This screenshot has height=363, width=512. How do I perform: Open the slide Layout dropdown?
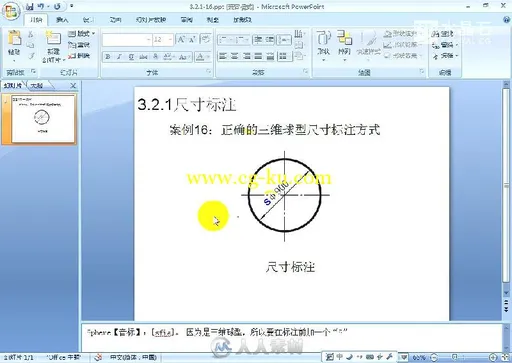pyautogui.click(x=82, y=34)
